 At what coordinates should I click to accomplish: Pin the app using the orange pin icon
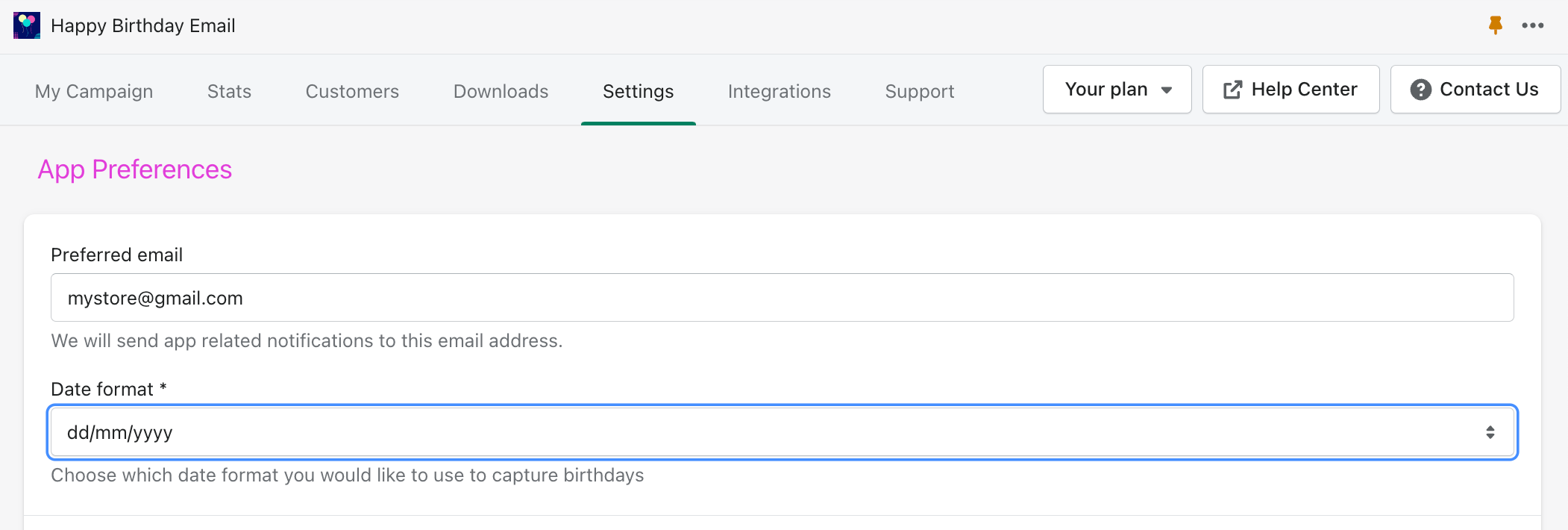coord(1495,25)
